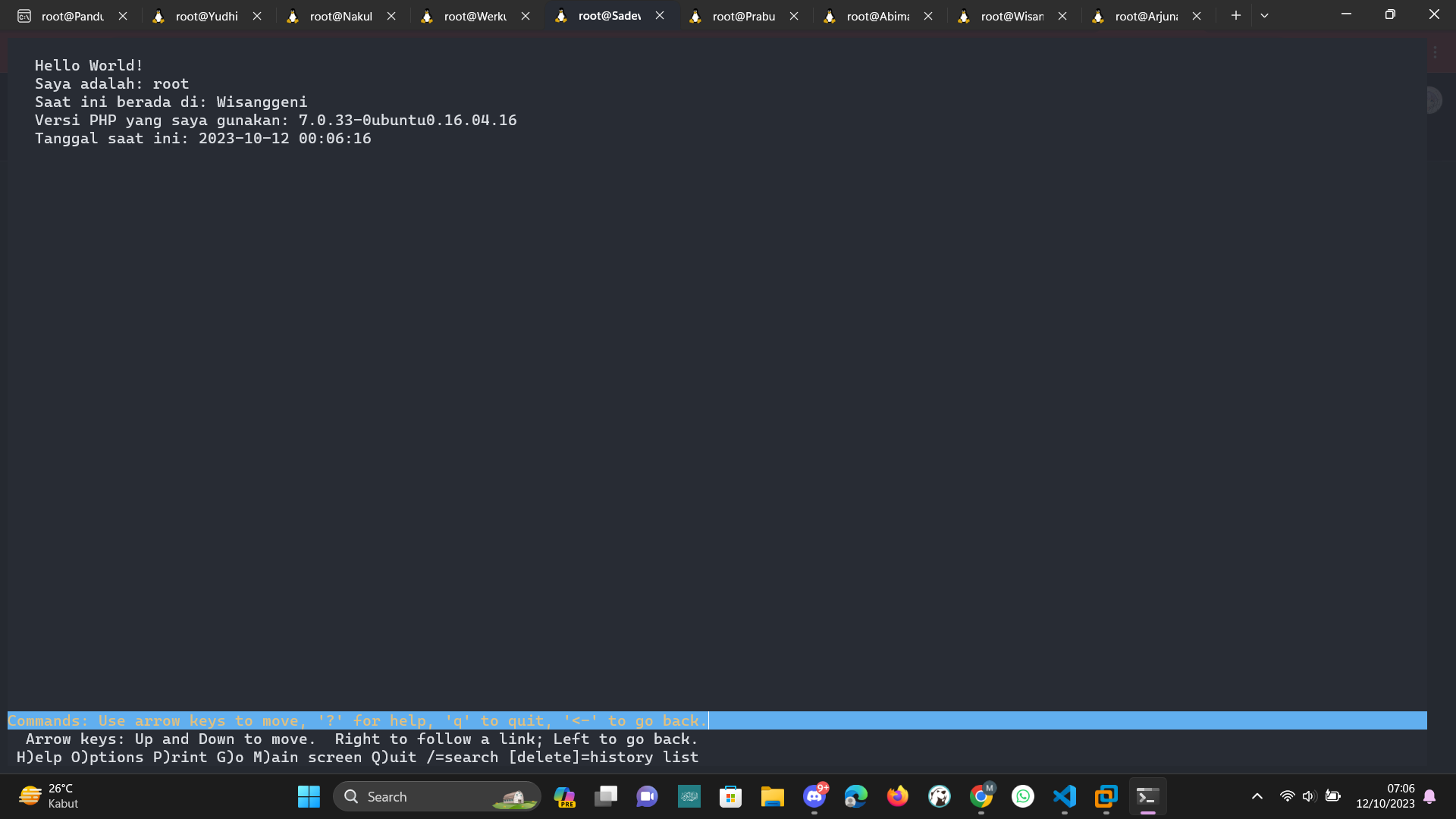Close the root@Yudhi tab
This screenshot has height=819, width=1456.
[x=257, y=15]
